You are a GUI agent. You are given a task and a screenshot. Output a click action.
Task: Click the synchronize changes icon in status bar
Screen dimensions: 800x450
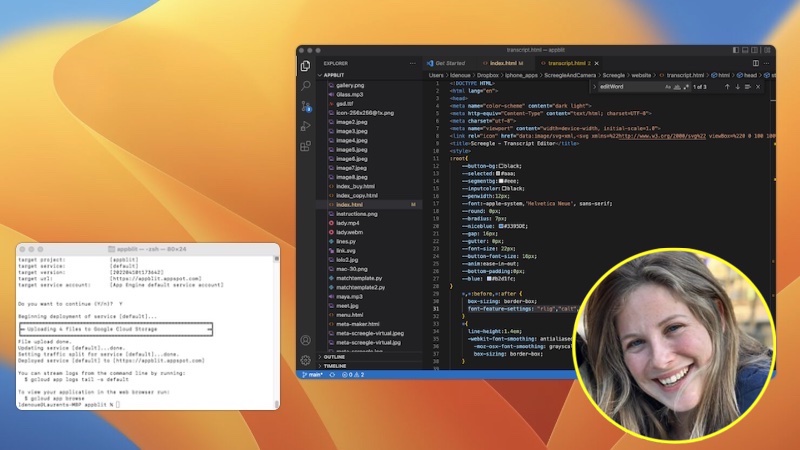coord(332,374)
